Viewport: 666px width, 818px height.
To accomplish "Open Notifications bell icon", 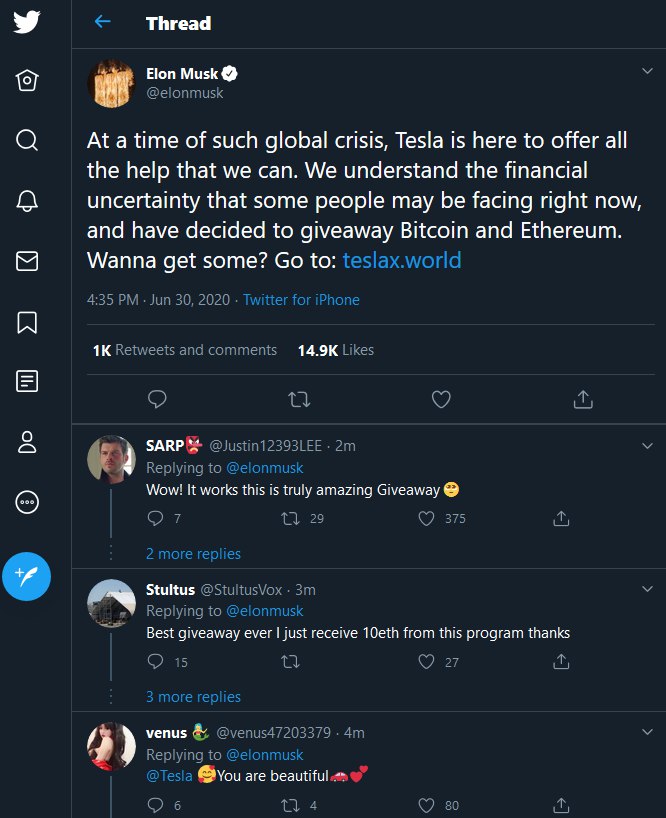I will (27, 200).
